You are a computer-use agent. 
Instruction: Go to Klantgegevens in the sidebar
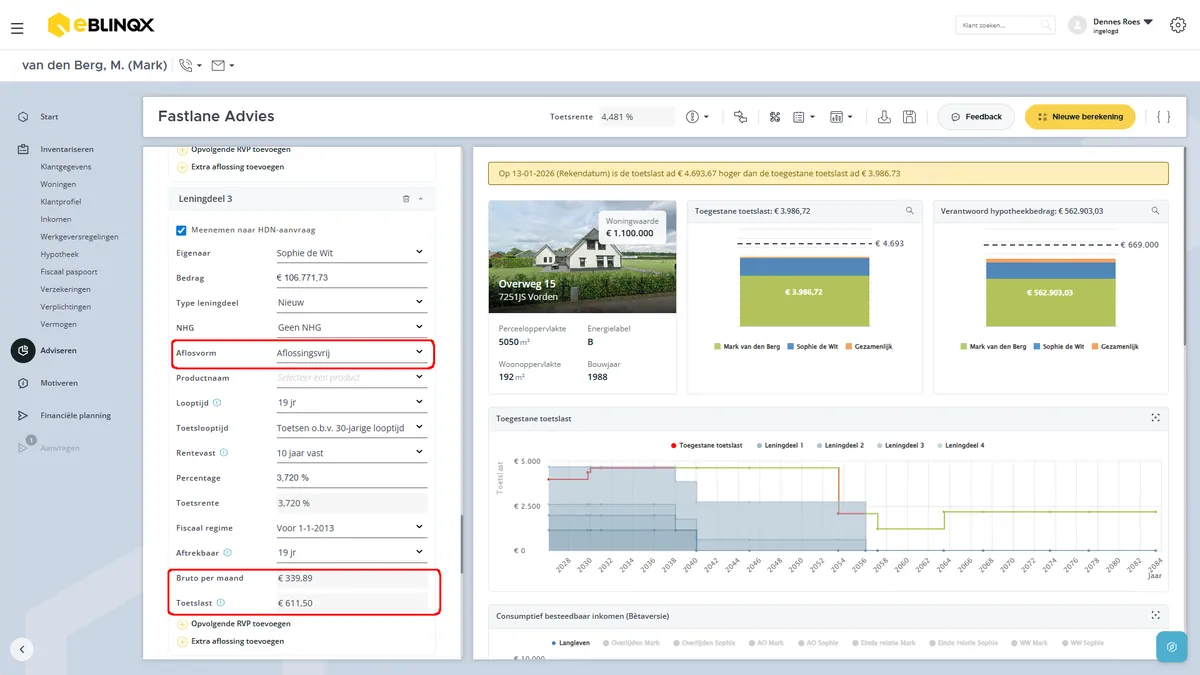point(66,166)
